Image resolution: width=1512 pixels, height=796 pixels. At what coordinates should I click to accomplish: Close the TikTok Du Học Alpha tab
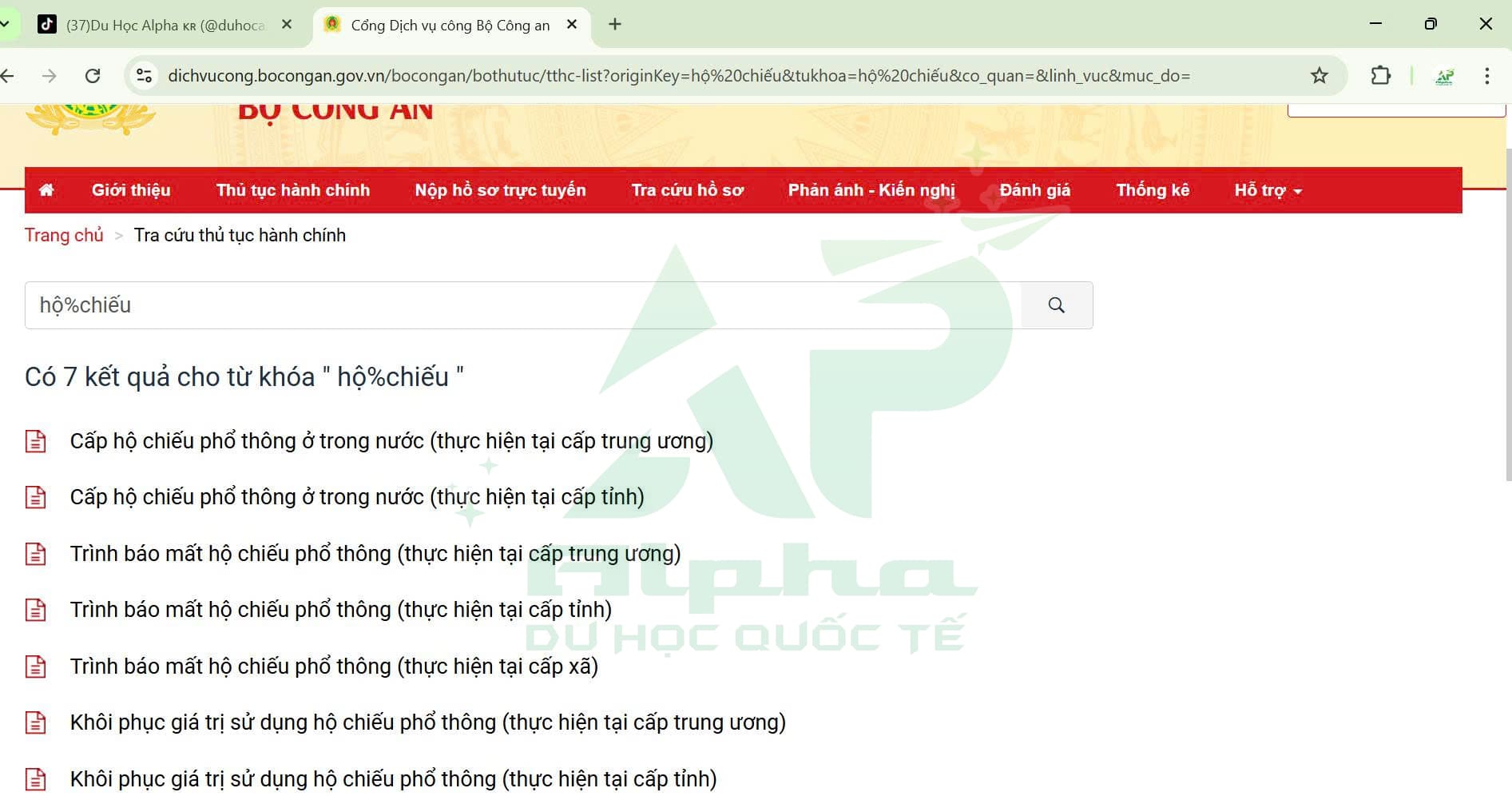click(287, 25)
